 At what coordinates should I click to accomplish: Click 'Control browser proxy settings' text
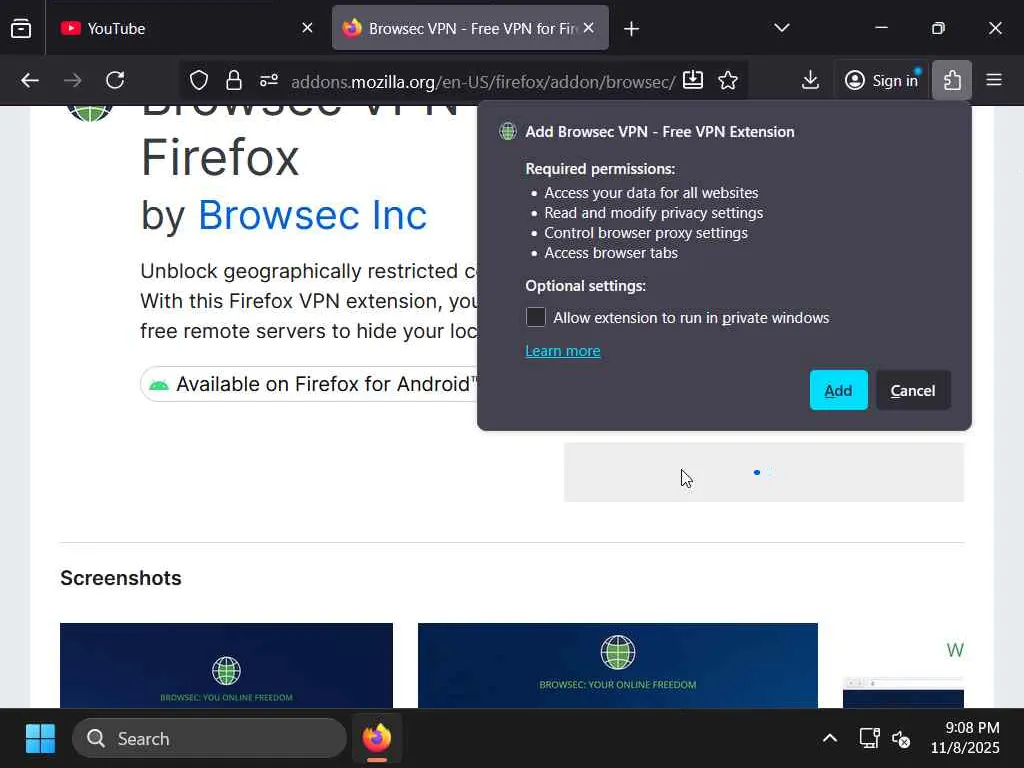pos(646,232)
